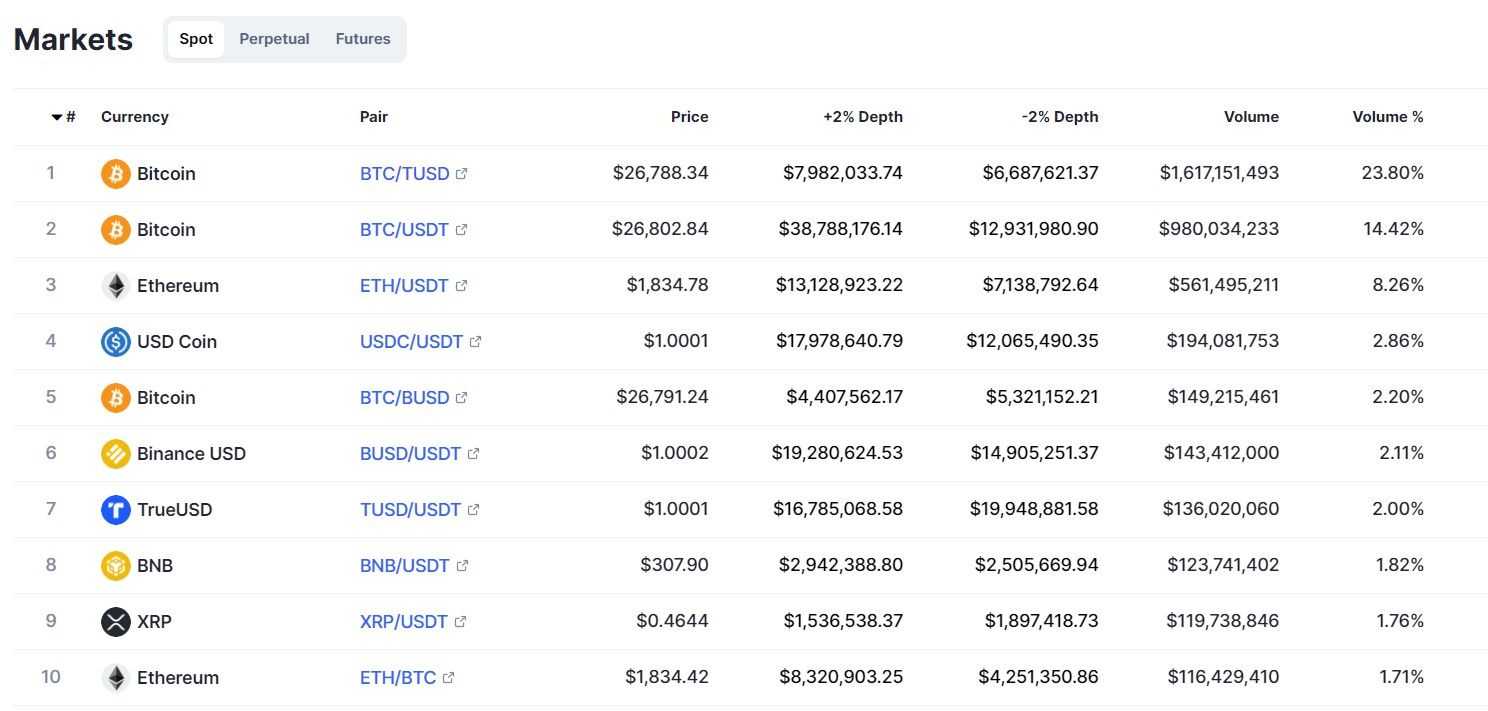Sort by -2% Depth column header

(1060, 117)
